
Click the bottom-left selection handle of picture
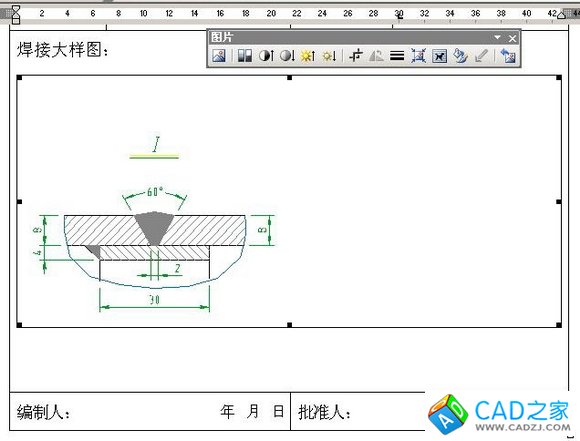coord(19,325)
